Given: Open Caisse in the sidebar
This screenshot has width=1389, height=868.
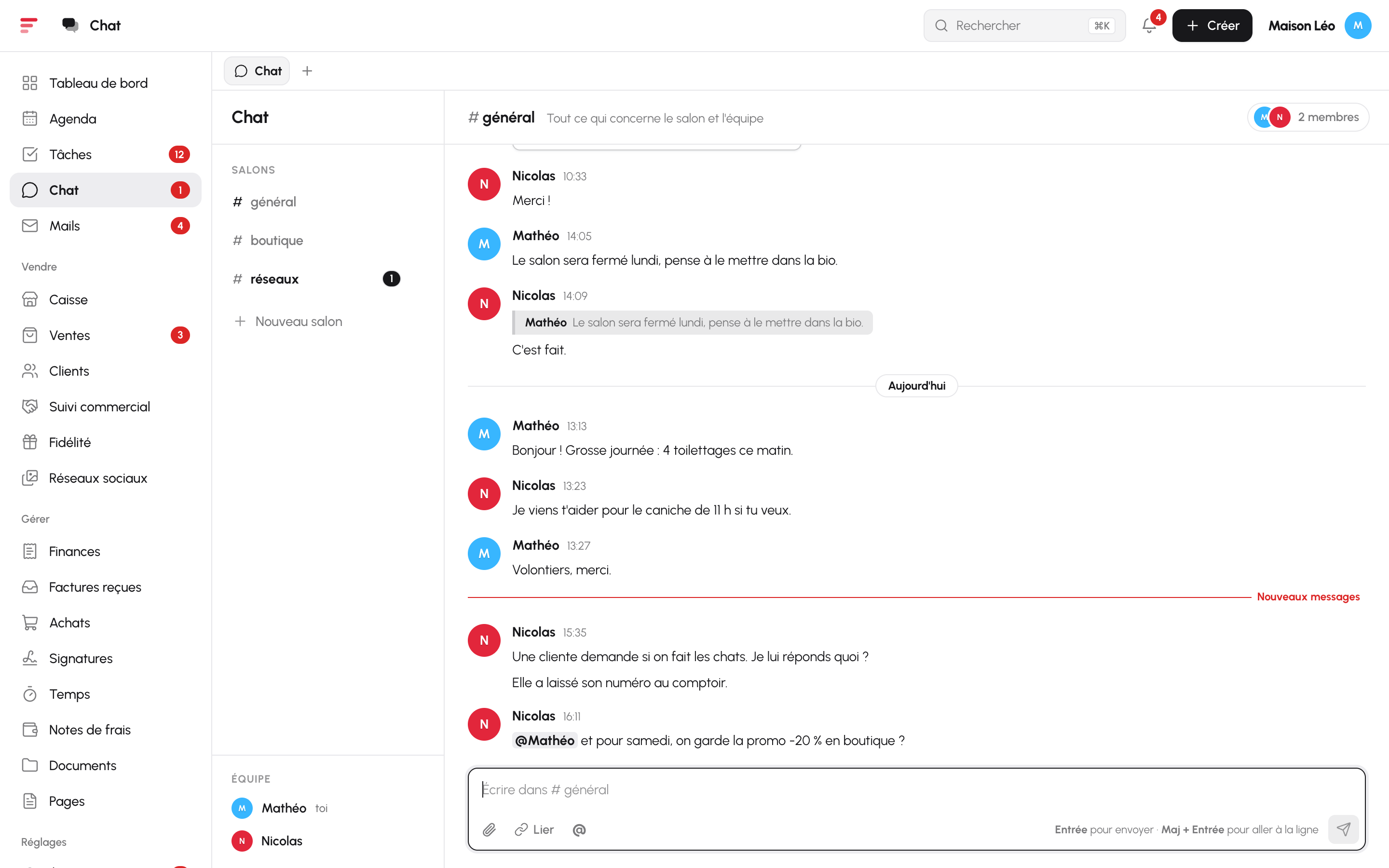Looking at the screenshot, I should click(106, 299).
